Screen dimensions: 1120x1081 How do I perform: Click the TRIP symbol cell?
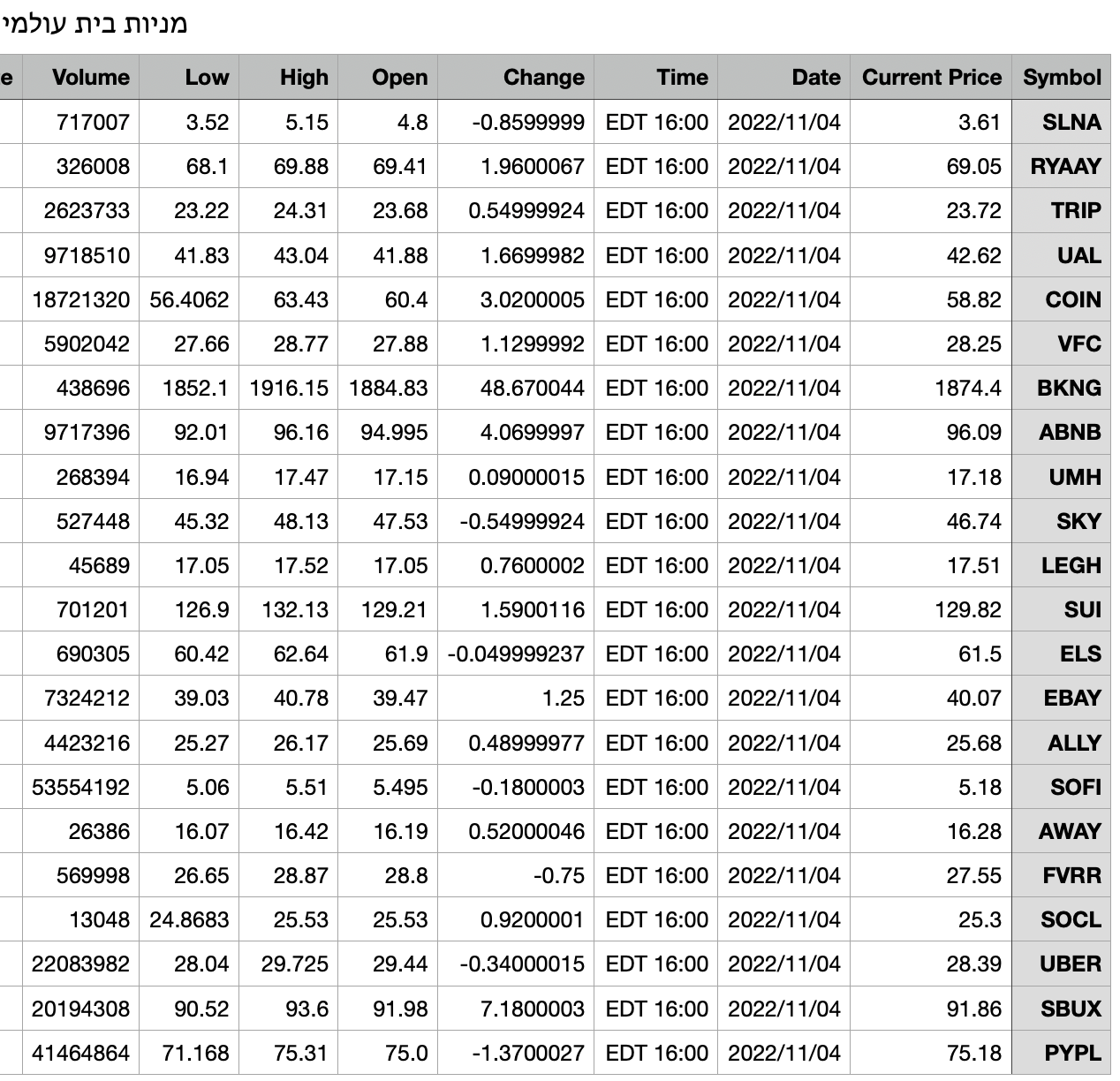pyautogui.click(x=1061, y=210)
